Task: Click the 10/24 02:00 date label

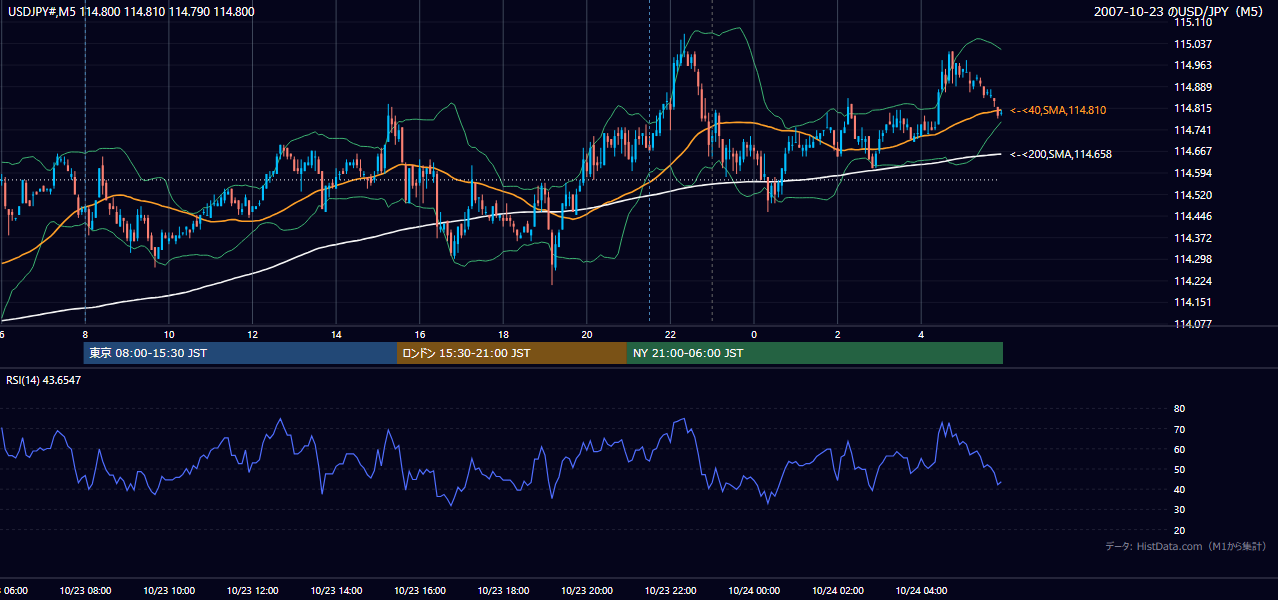Action: coord(838,591)
